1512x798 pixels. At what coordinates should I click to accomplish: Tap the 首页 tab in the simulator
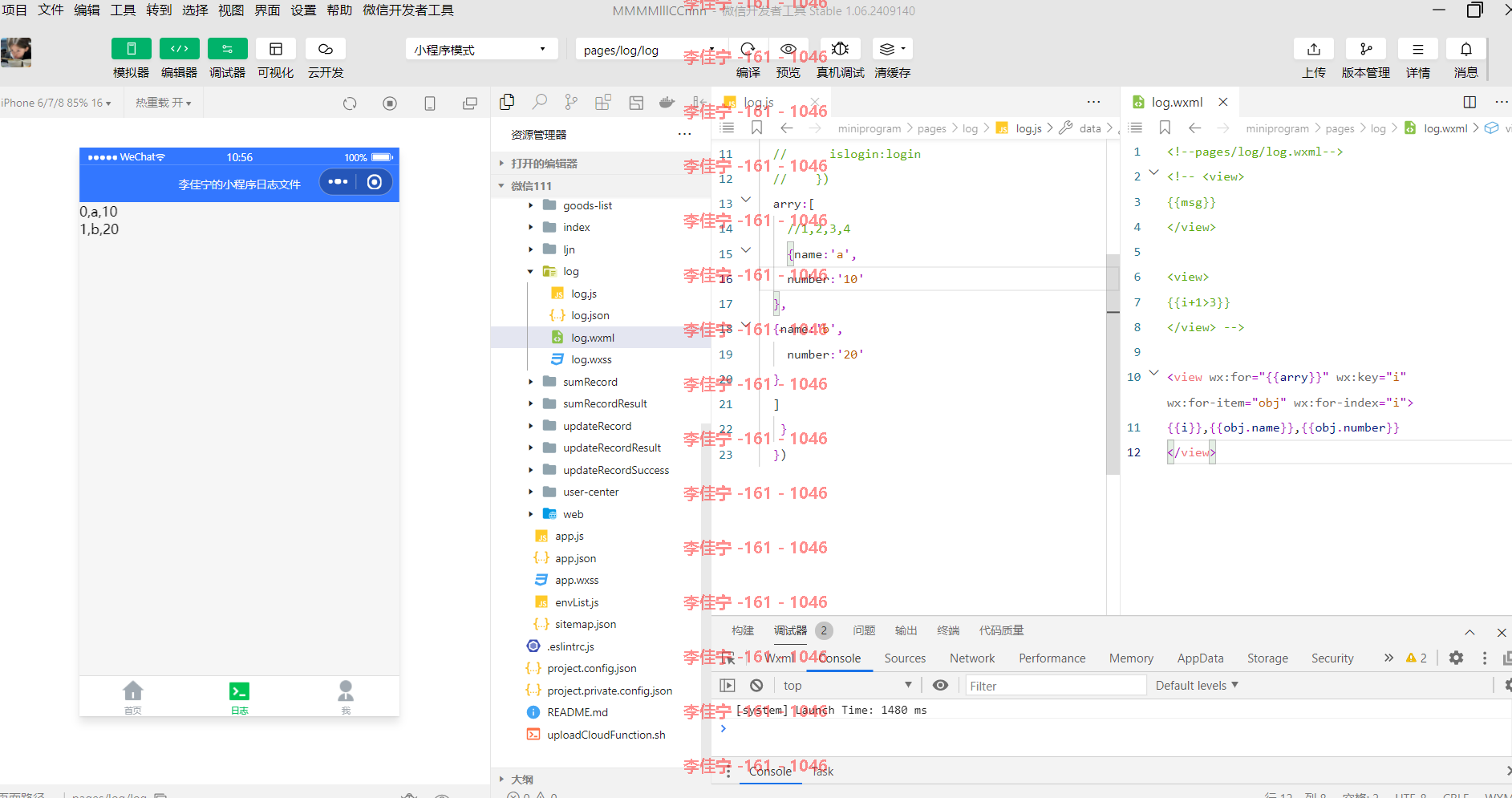point(133,697)
